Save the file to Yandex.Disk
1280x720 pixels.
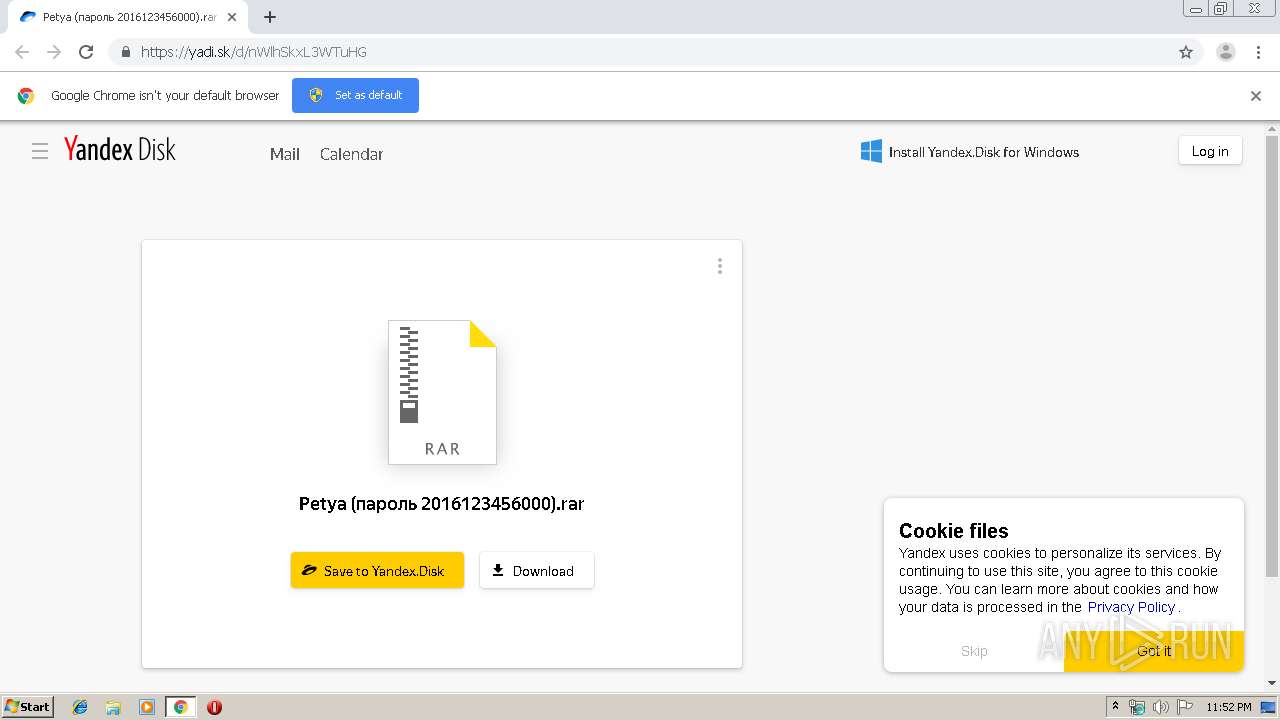377,570
